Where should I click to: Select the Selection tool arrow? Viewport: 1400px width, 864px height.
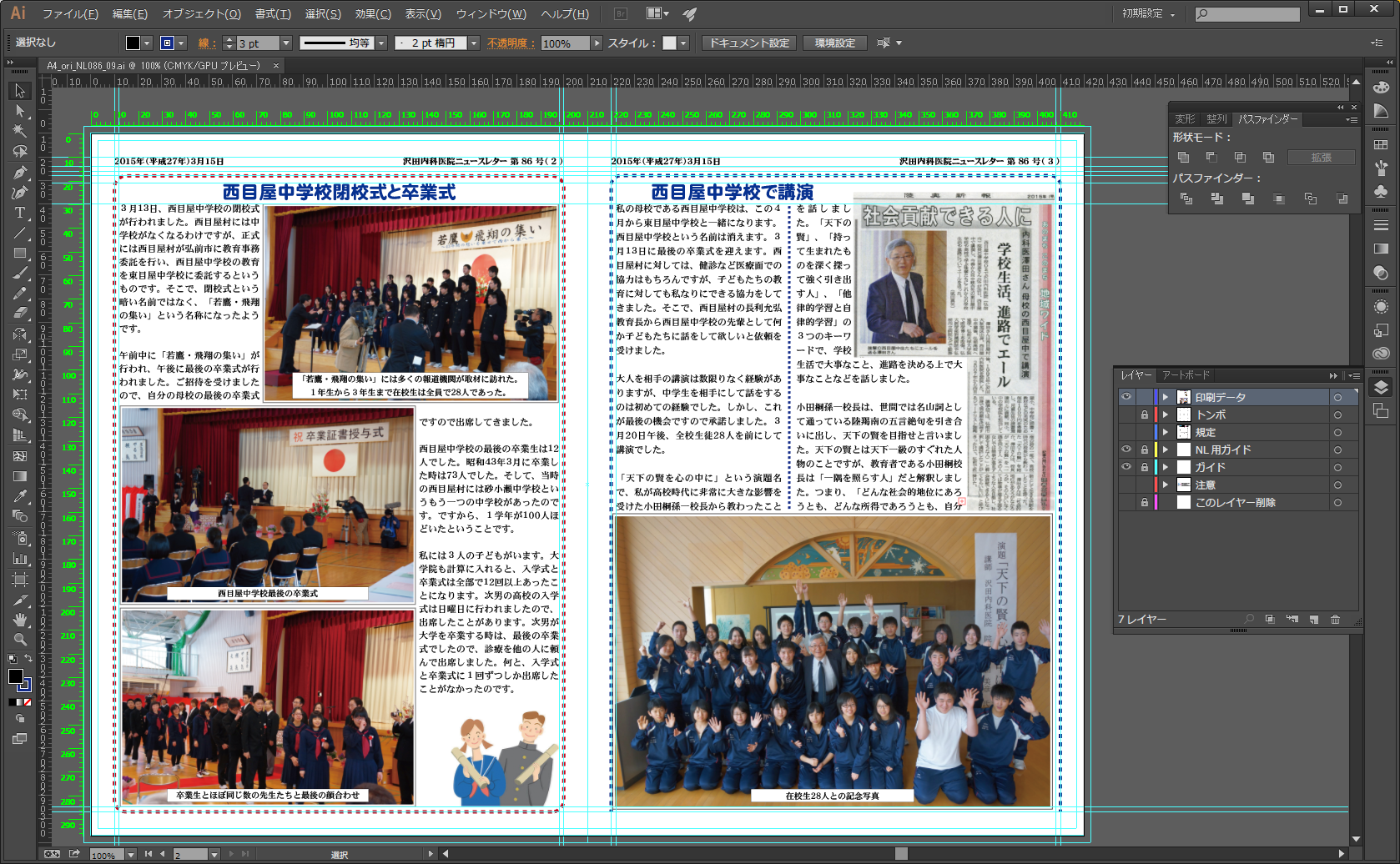point(20,91)
